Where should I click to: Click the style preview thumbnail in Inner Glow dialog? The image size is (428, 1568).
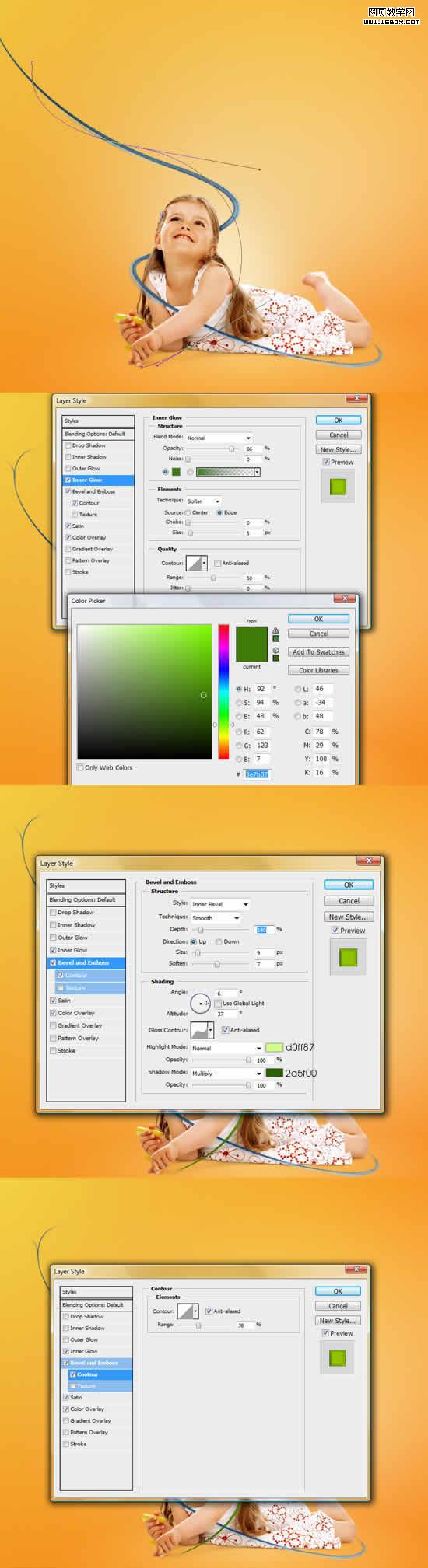[x=337, y=487]
